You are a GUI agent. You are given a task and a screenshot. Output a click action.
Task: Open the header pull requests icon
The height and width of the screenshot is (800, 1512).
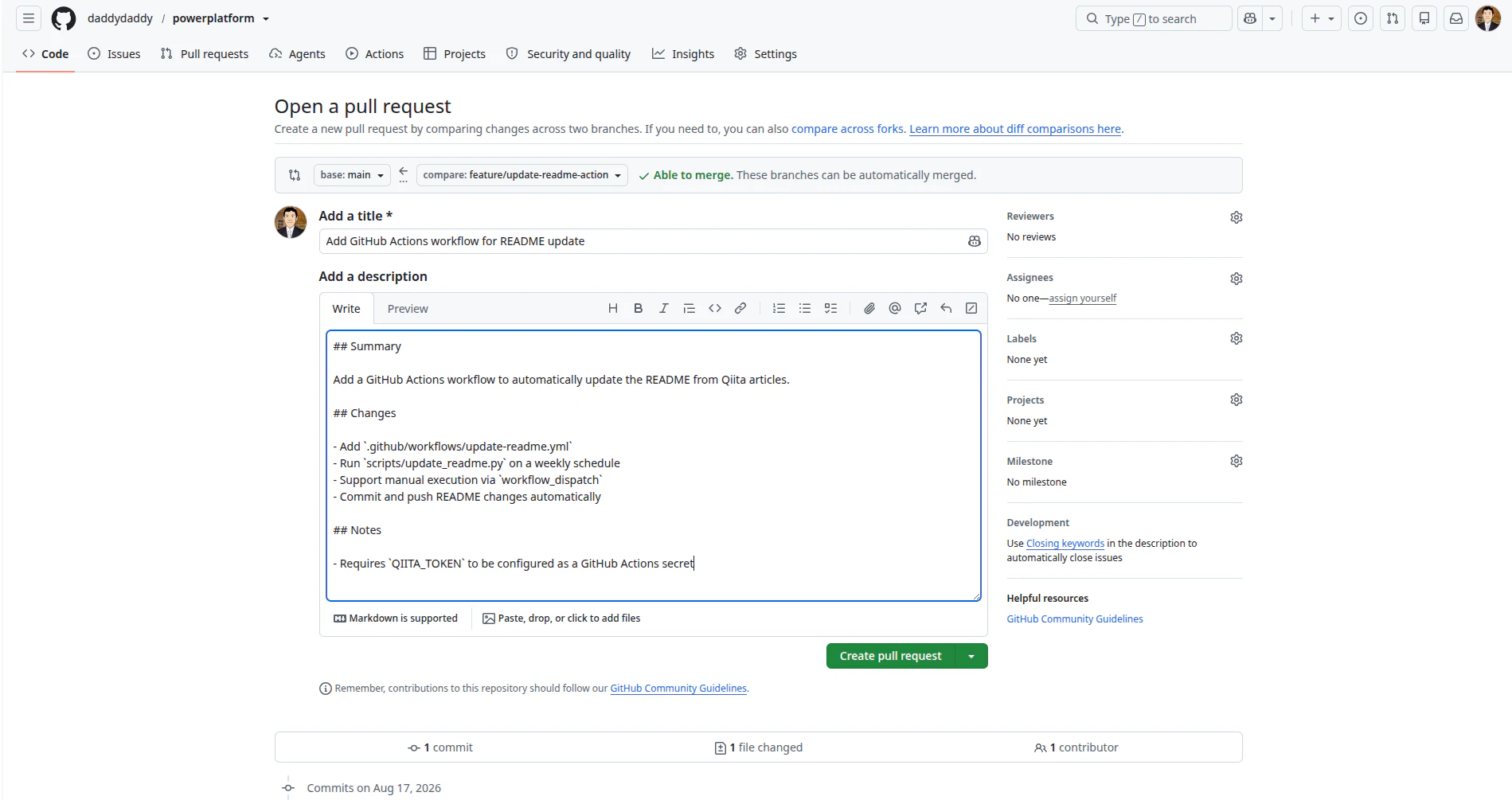(x=1393, y=18)
